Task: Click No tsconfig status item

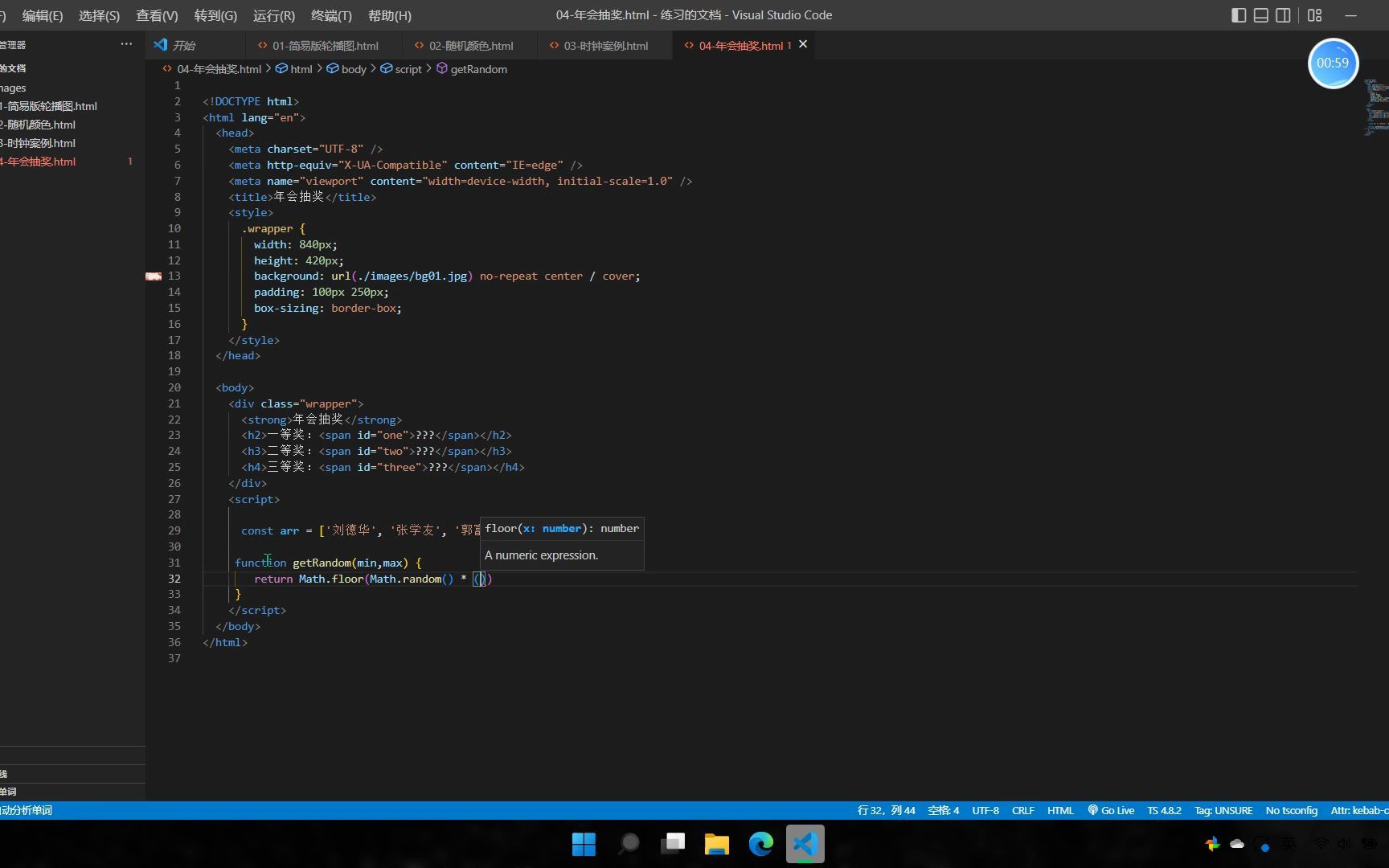Action: coord(1291,810)
